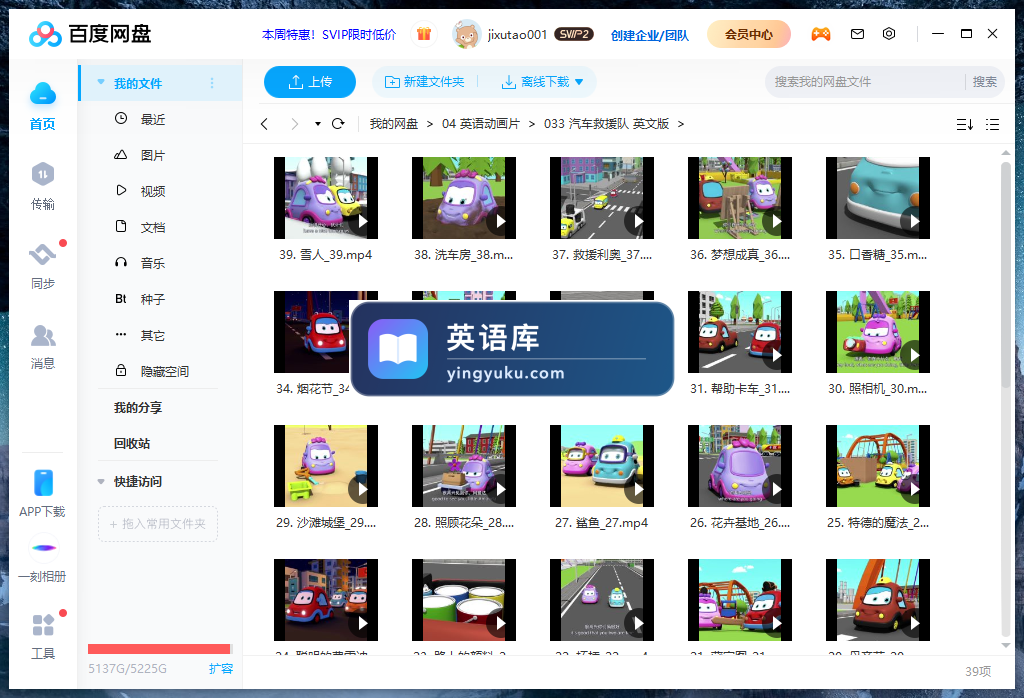Open the sort order icon
This screenshot has width=1024, height=698.
click(965, 124)
